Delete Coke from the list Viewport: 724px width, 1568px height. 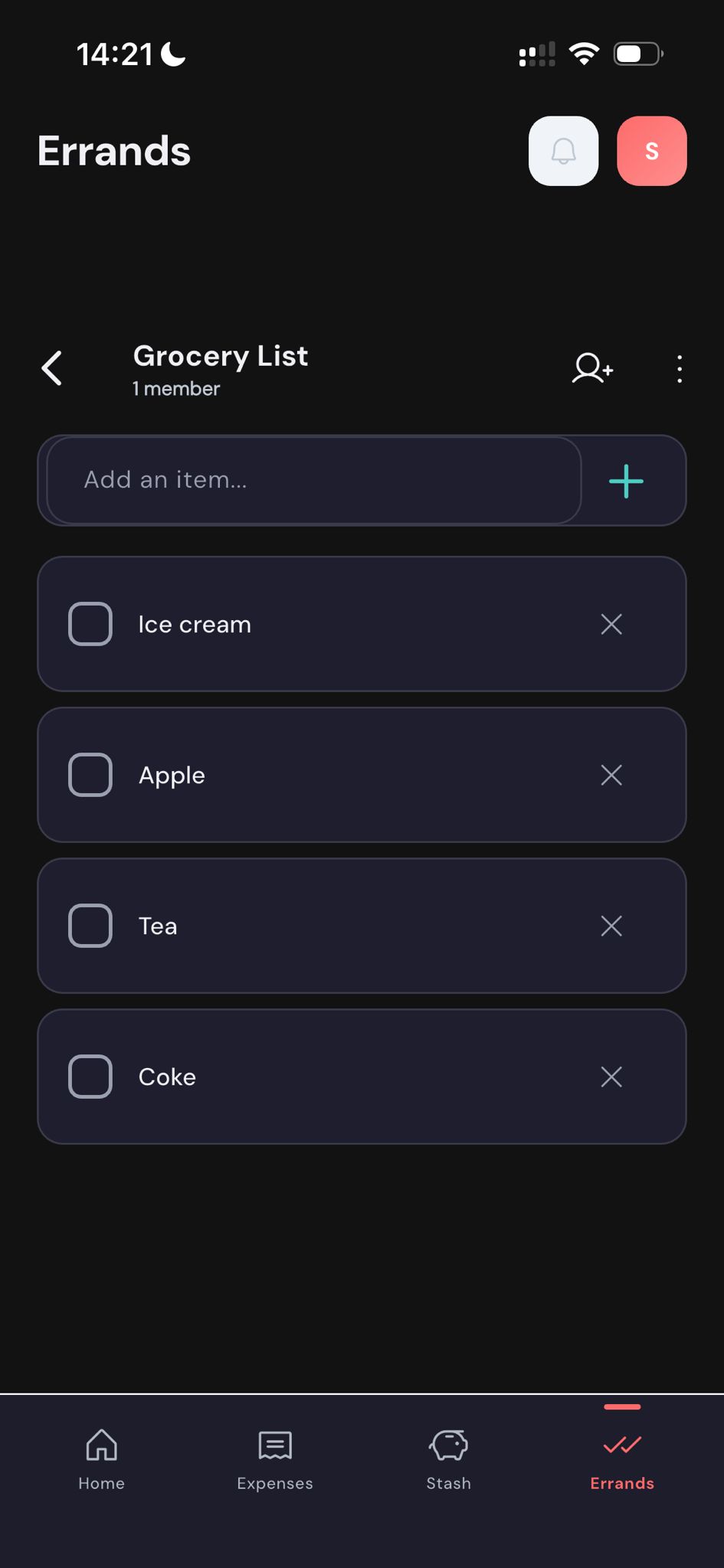[x=611, y=1076]
